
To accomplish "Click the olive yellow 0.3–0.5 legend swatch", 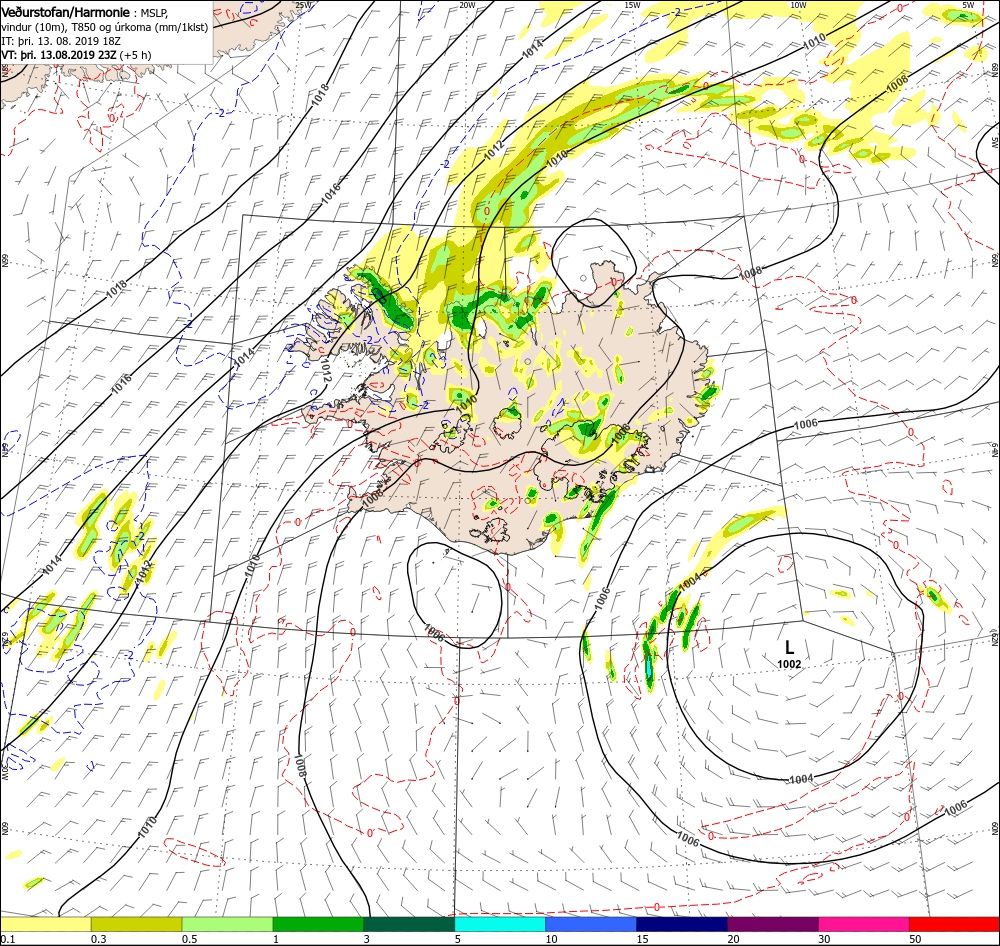I will click(x=136, y=924).
